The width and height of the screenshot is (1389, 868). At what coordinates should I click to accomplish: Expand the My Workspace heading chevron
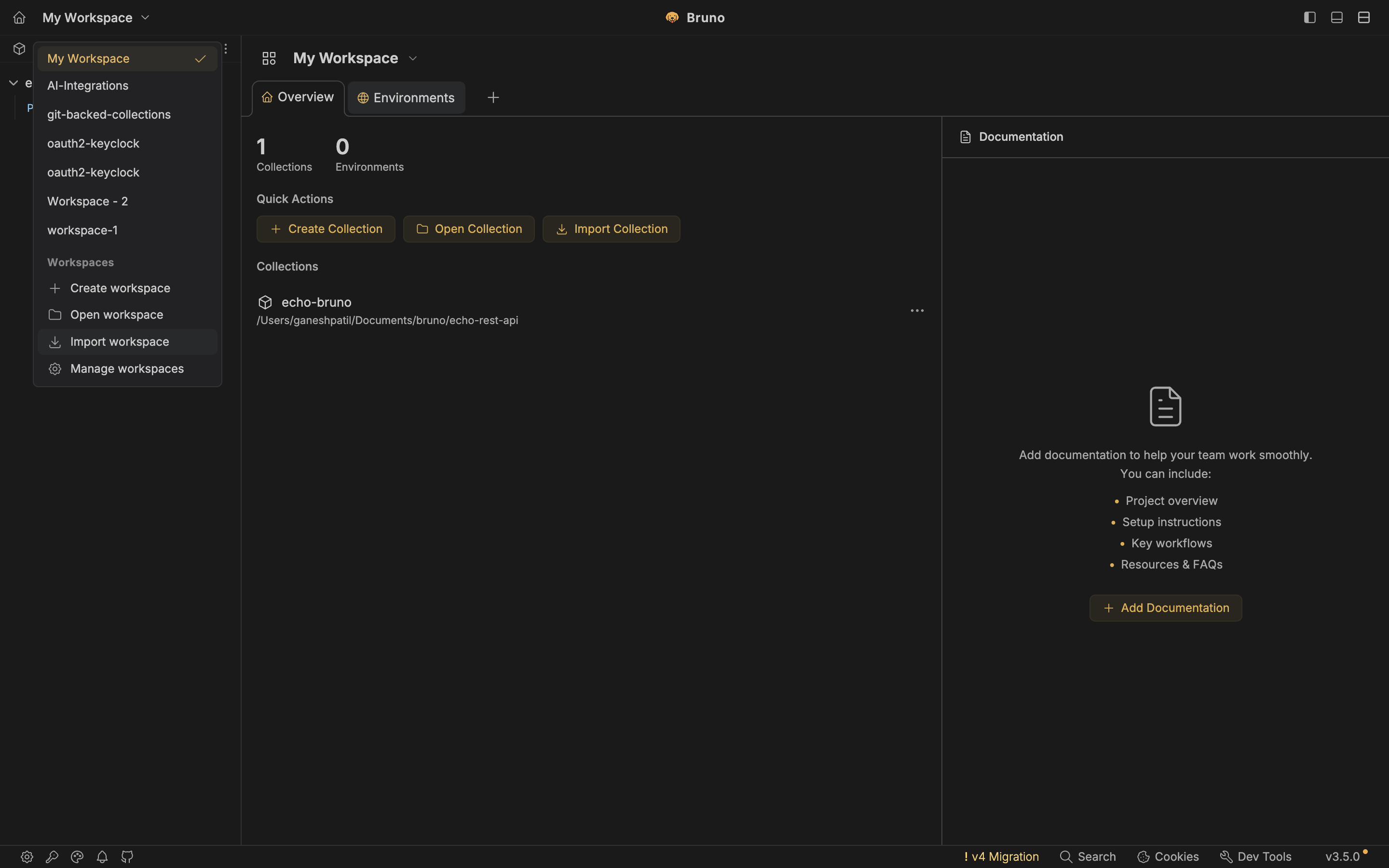[x=413, y=58]
